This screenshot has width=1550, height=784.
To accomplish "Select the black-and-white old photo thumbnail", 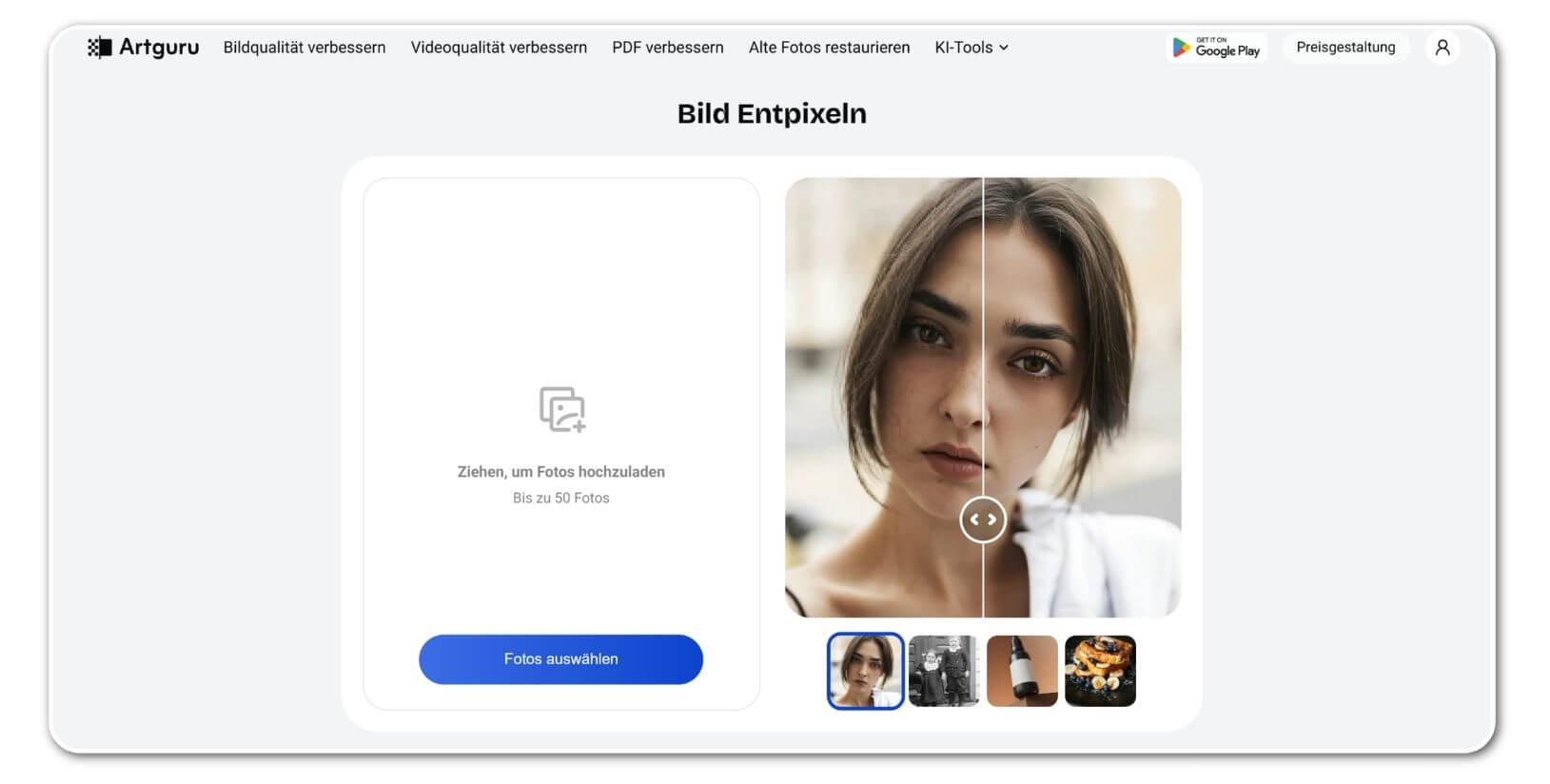I will point(944,671).
